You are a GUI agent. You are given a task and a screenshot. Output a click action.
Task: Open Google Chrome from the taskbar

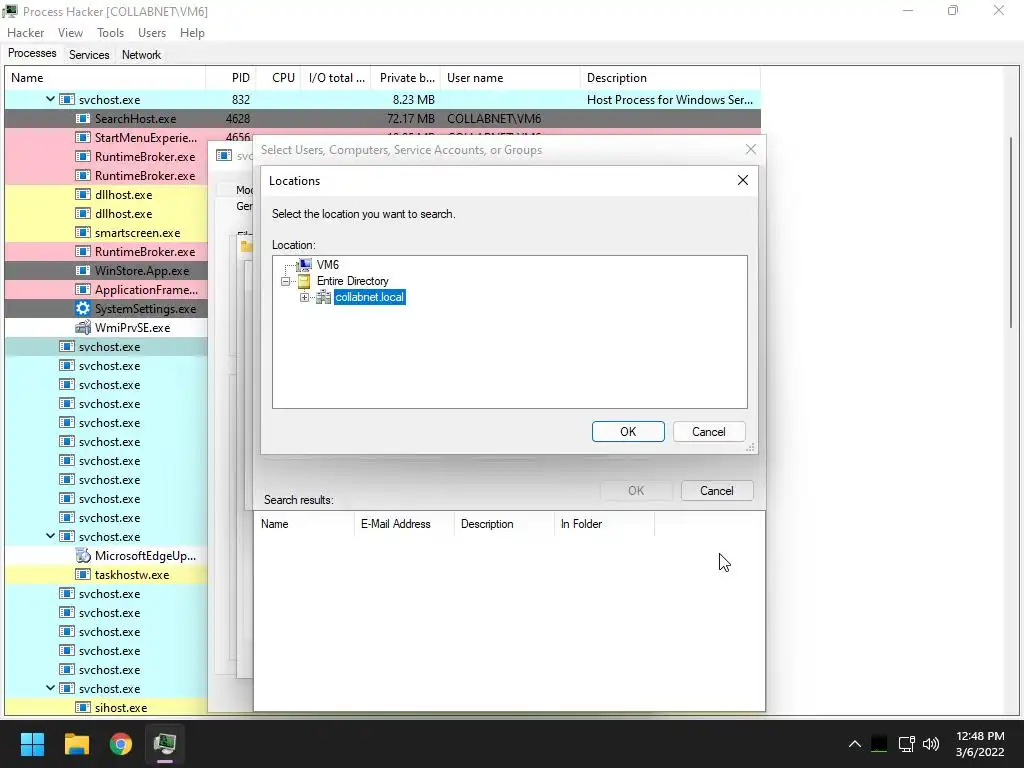click(121, 744)
